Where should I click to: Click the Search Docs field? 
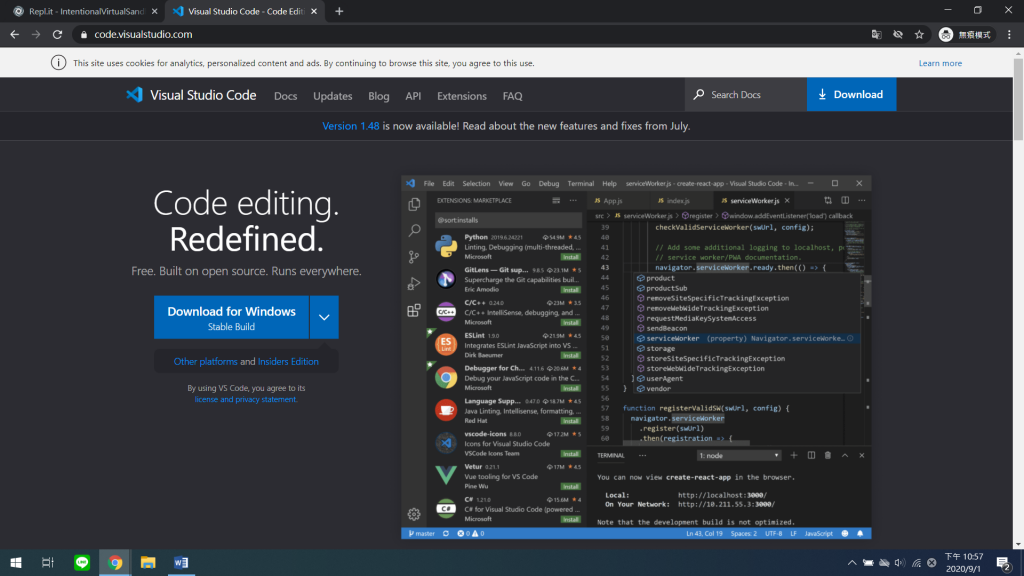(746, 95)
